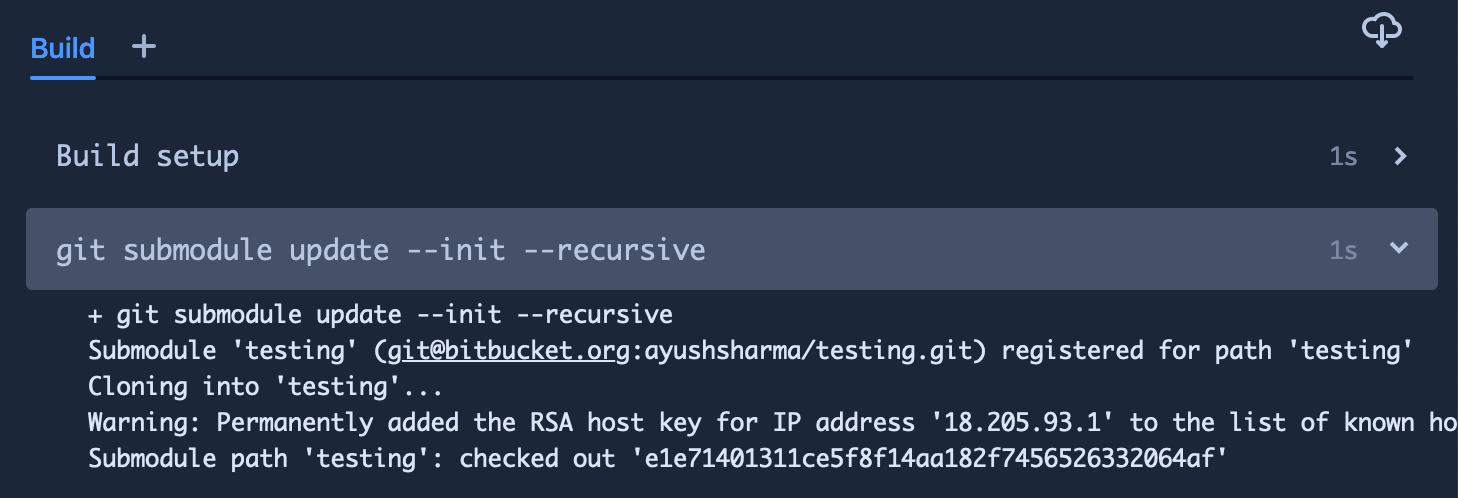Click the git submodule step 1s duration
The width and height of the screenshot is (1458, 498).
[x=1343, y=250]
